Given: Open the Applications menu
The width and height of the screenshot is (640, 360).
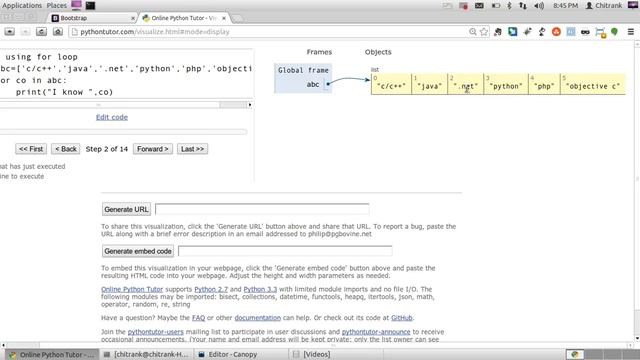Looking at the screenshot, I should (x=22, y=5).
